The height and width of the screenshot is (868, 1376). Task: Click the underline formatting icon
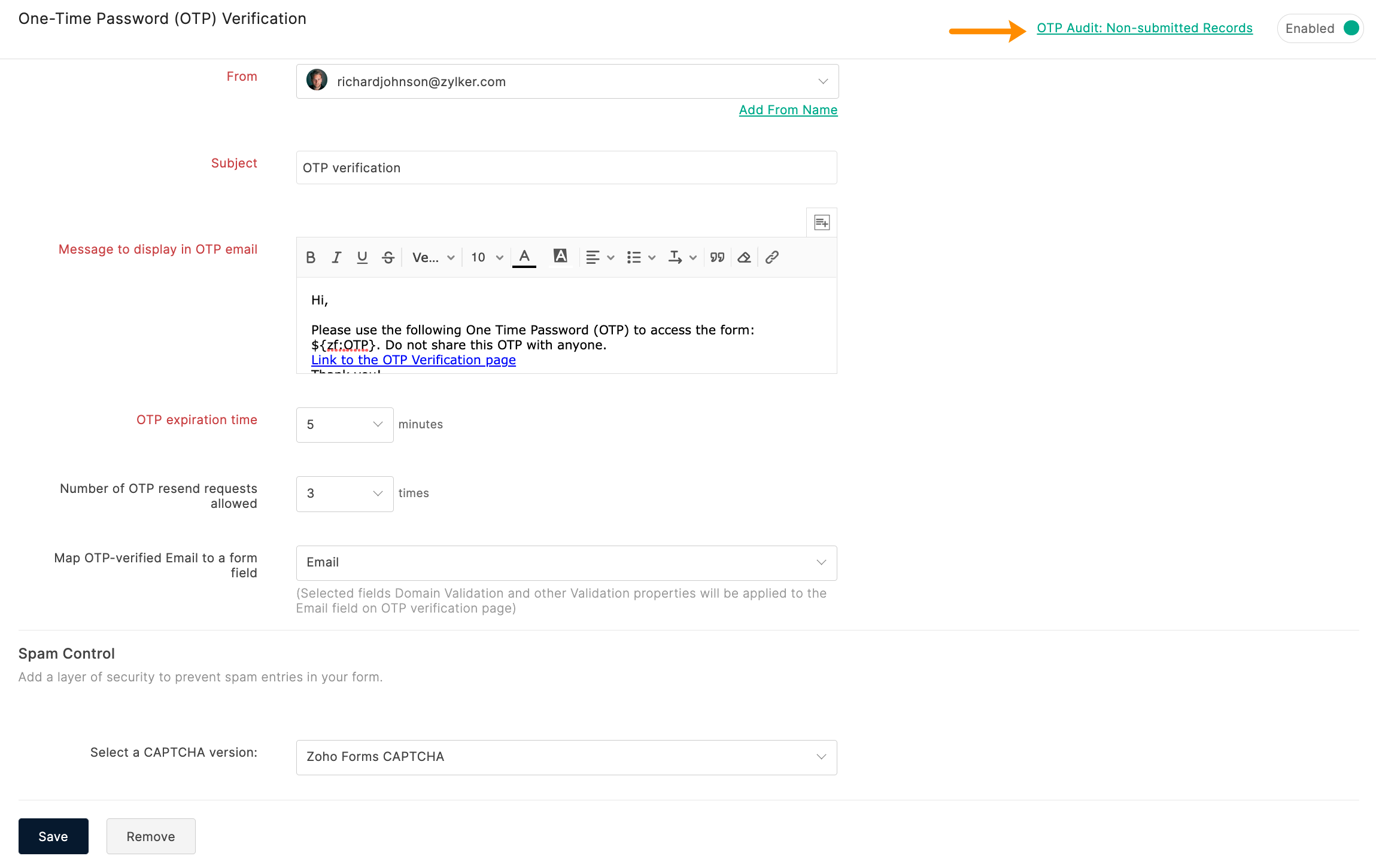(x=362, y=257)
